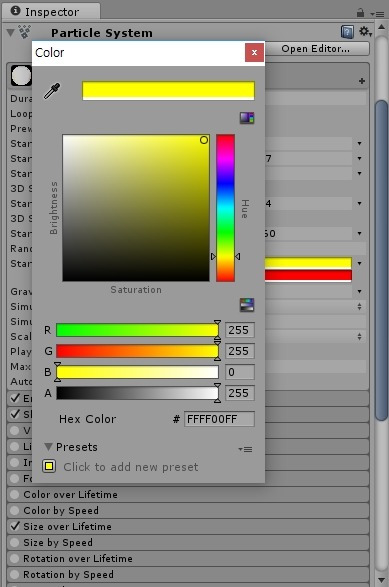This screenshot has height=587, width=389.
Task: Pick a screen color with the eyedropper
Action: point(52,91)
